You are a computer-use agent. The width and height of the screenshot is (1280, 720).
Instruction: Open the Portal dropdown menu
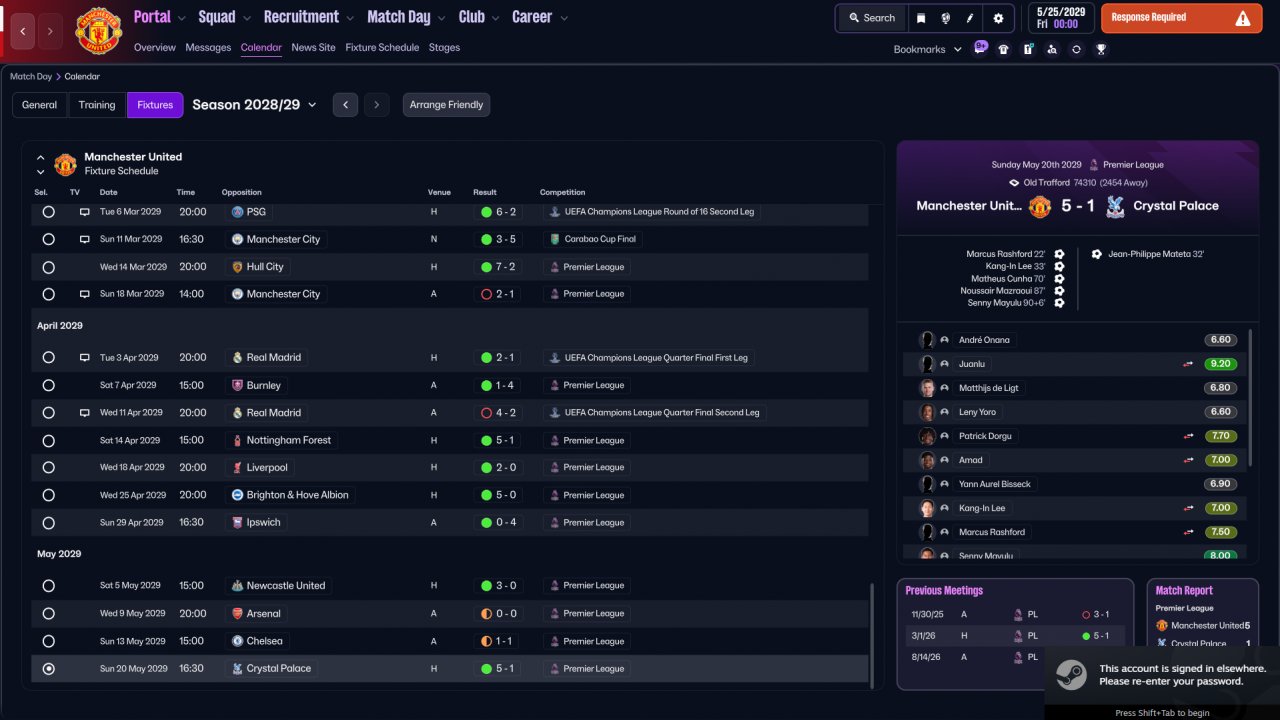(x=160, y=17)
